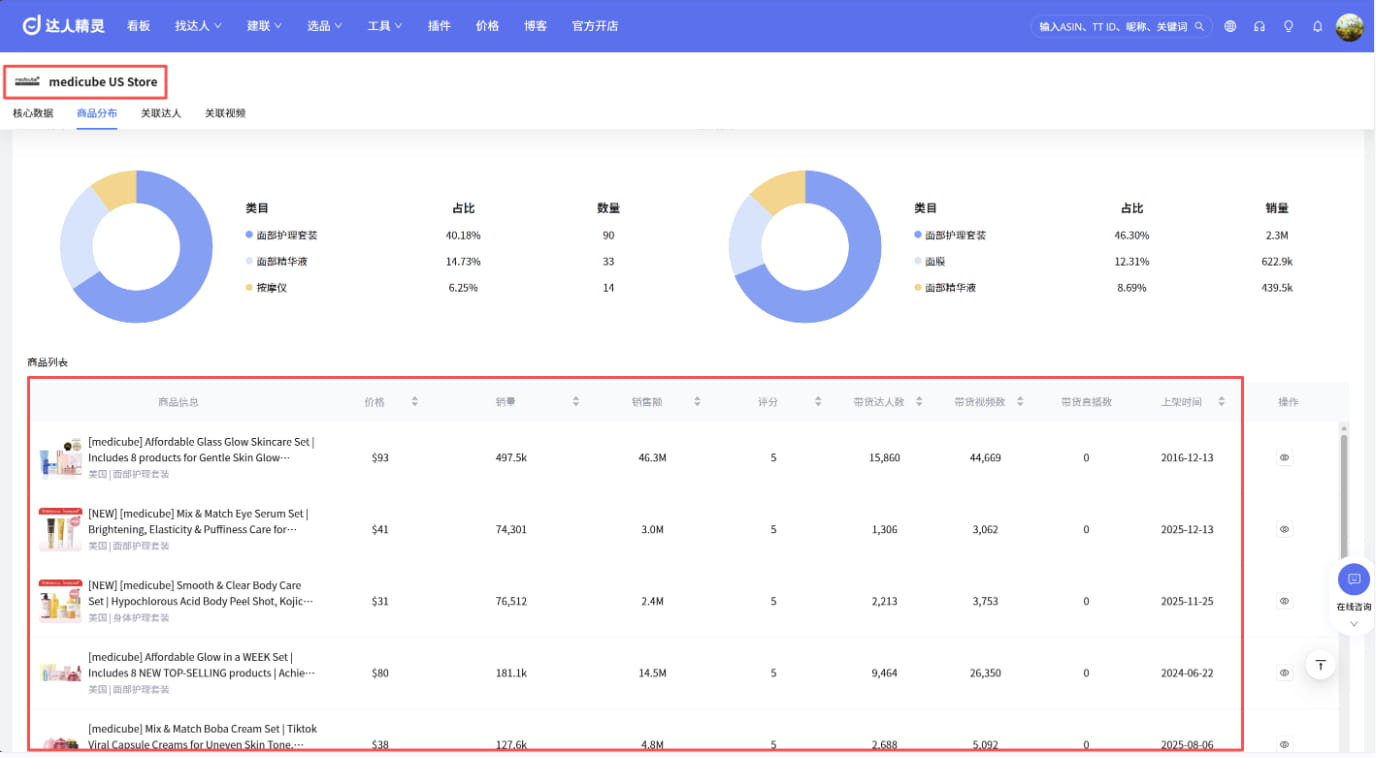Viewport: 1376px width, 758px height.
Task: Open the 在线咨询 chat bubble
Action: (1354, 580)
